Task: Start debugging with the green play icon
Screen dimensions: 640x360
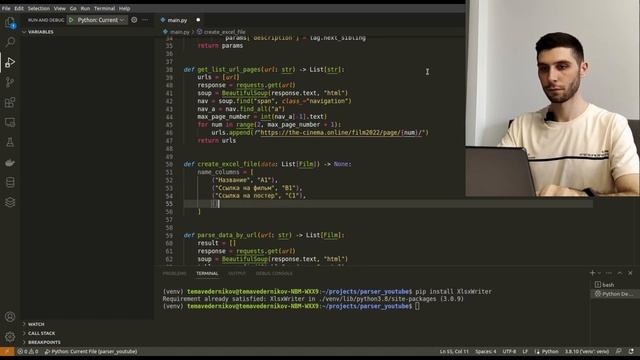Action: (x=71, y=20)
